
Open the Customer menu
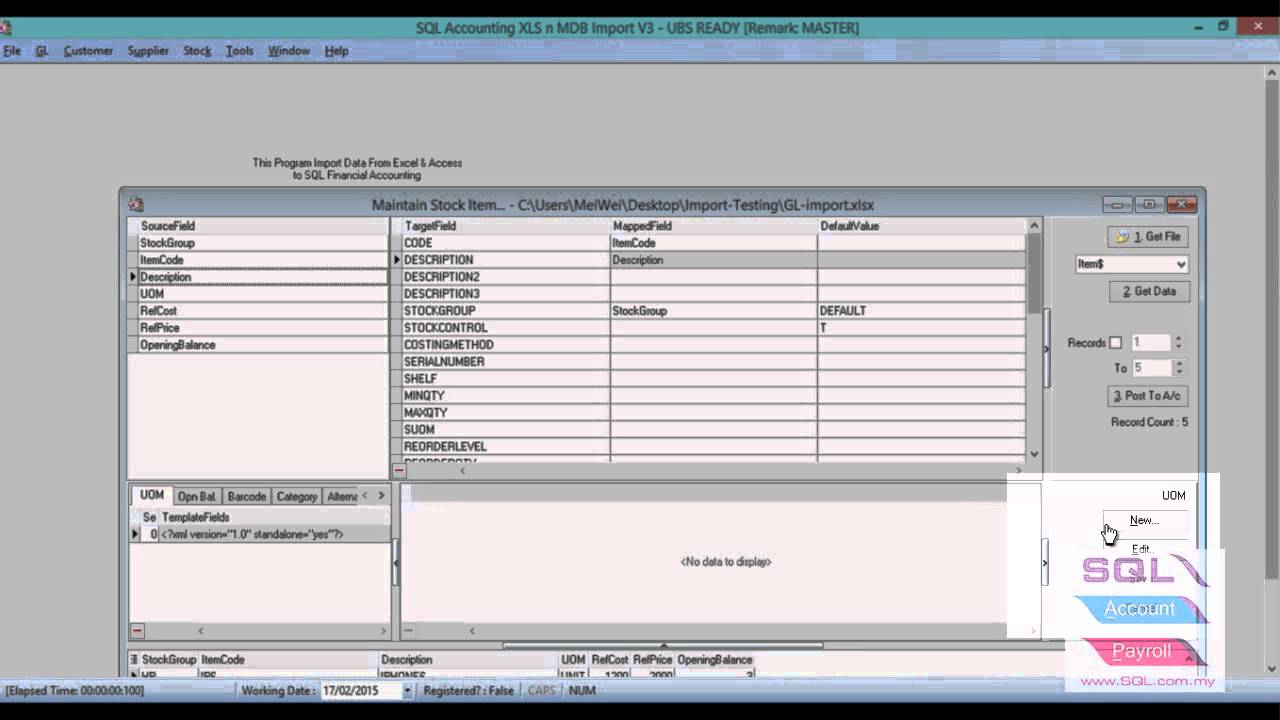88,51
